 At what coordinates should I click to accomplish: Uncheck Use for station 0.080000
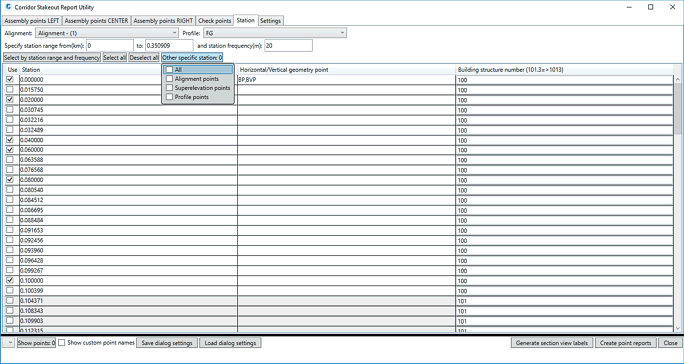[x=10, y=180]
